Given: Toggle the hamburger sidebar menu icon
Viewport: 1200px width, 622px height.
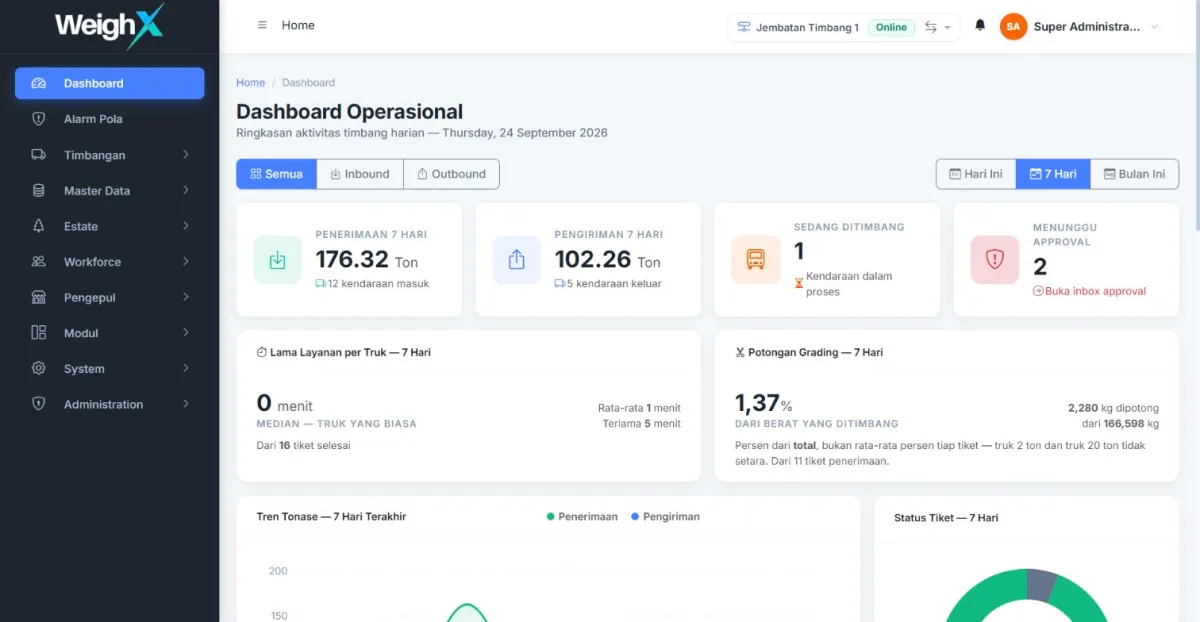Looking at the screenshot, I should (262, 26).
